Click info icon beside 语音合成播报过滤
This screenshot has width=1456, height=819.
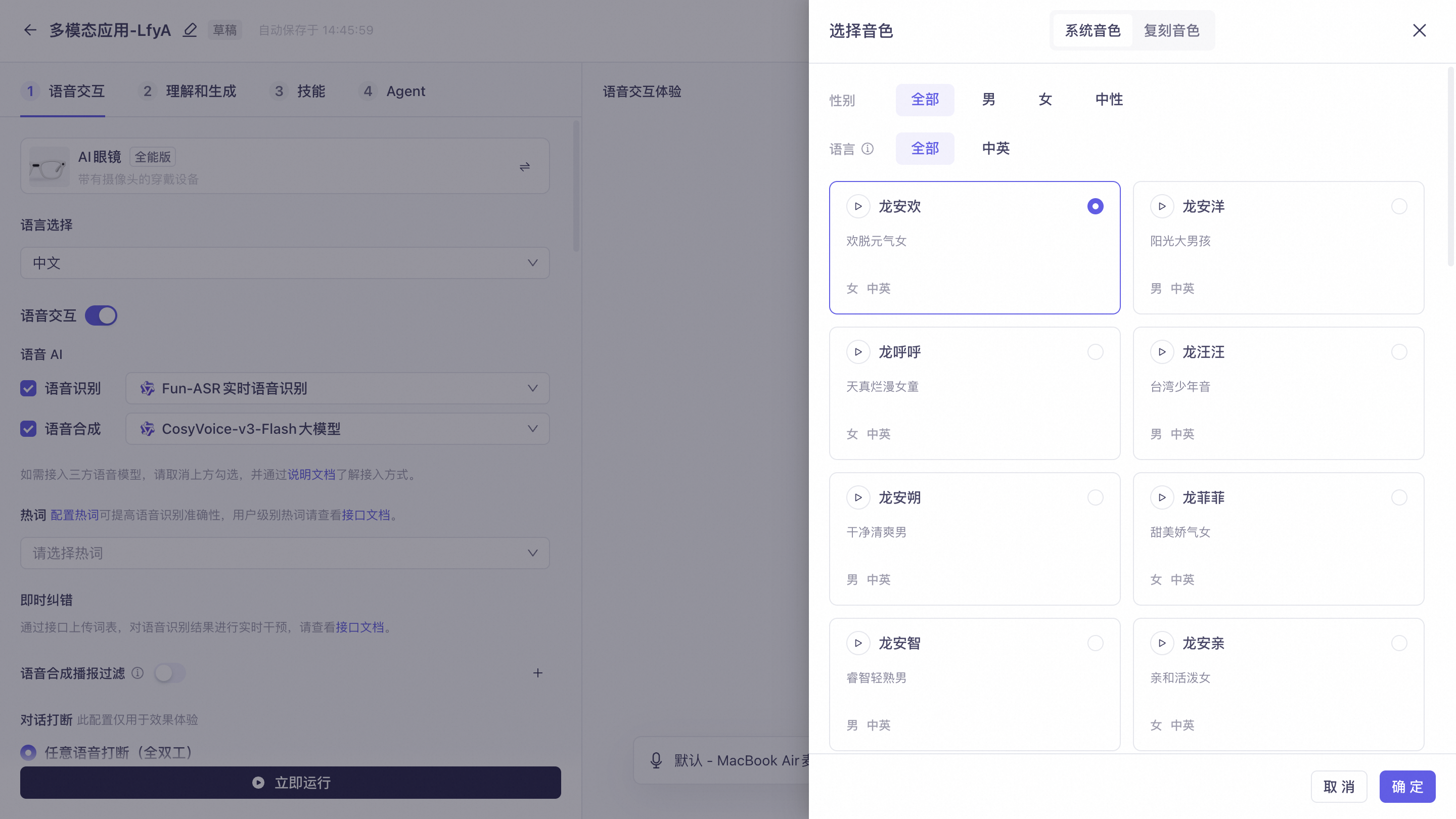pyautogui.click(x=138, y=673)
